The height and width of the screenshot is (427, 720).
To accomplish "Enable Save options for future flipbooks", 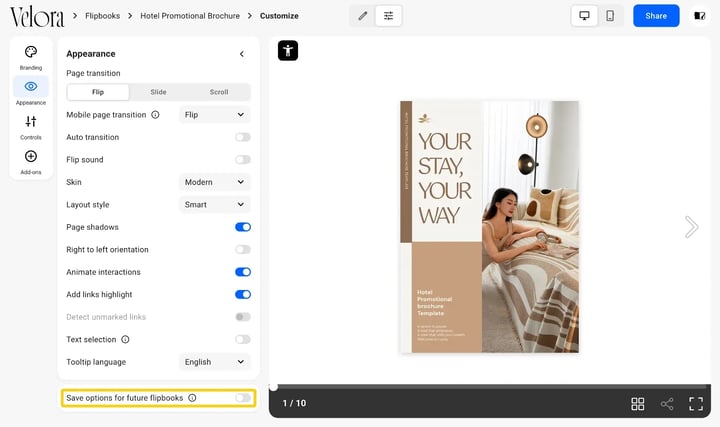I will 243,398.
